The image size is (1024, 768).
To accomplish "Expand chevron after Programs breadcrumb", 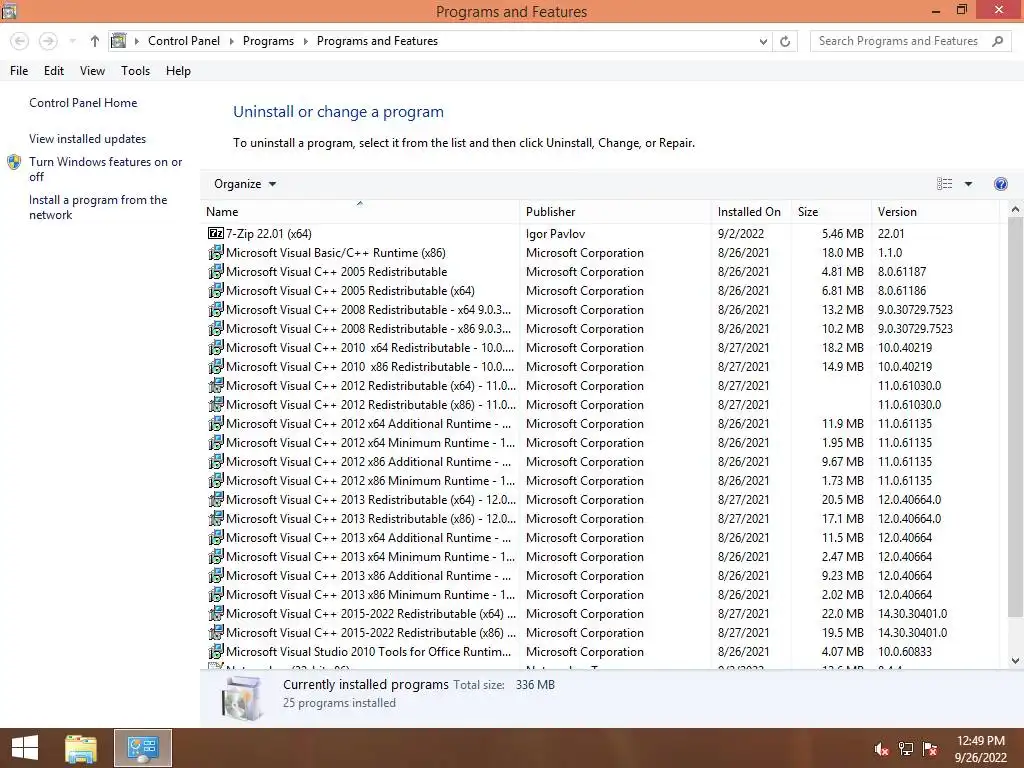I will pos(306,41).
